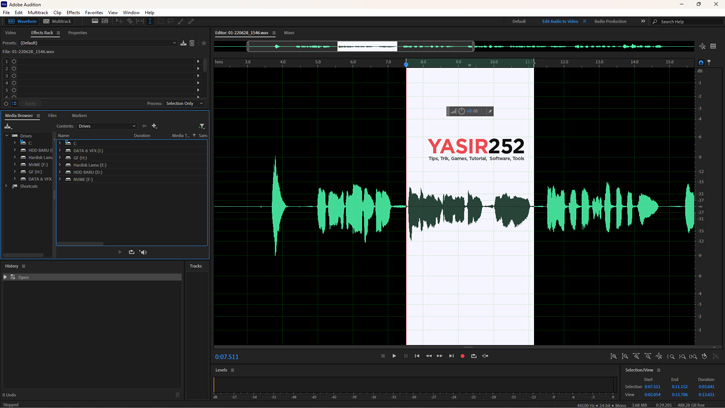Select the Move tool in toolbar
The height and width of the screenshot is (408, 725).
pyautogui.click(x=119, y=21)
